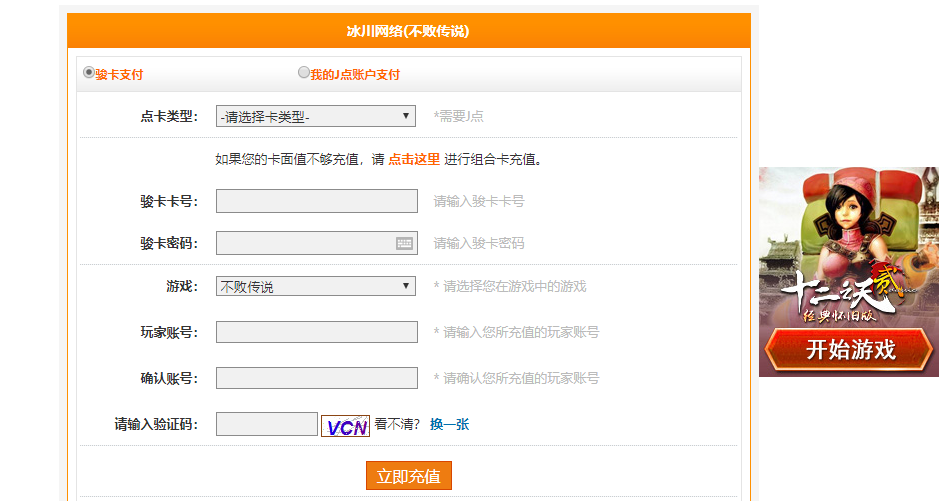
Task: Focus the 玩家账号 input field
Action: coord(317,332)
